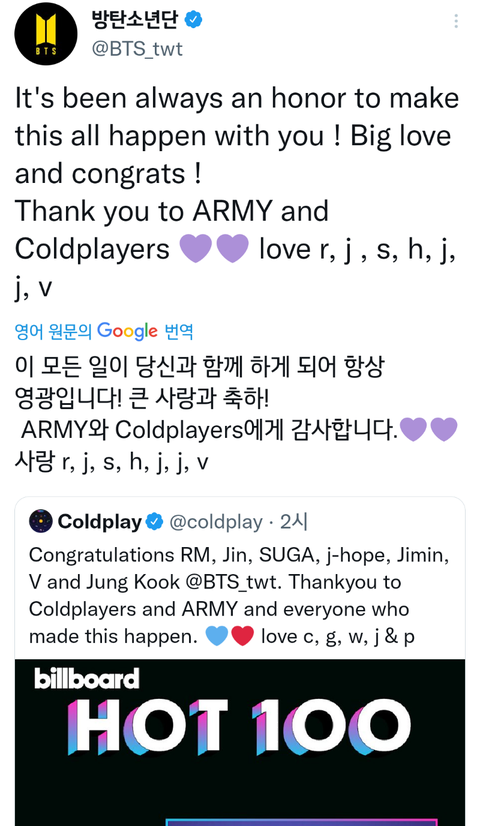Click Coldplay's verified badge
This screenshot has height=826, width=480.
[x=154, y=522]
